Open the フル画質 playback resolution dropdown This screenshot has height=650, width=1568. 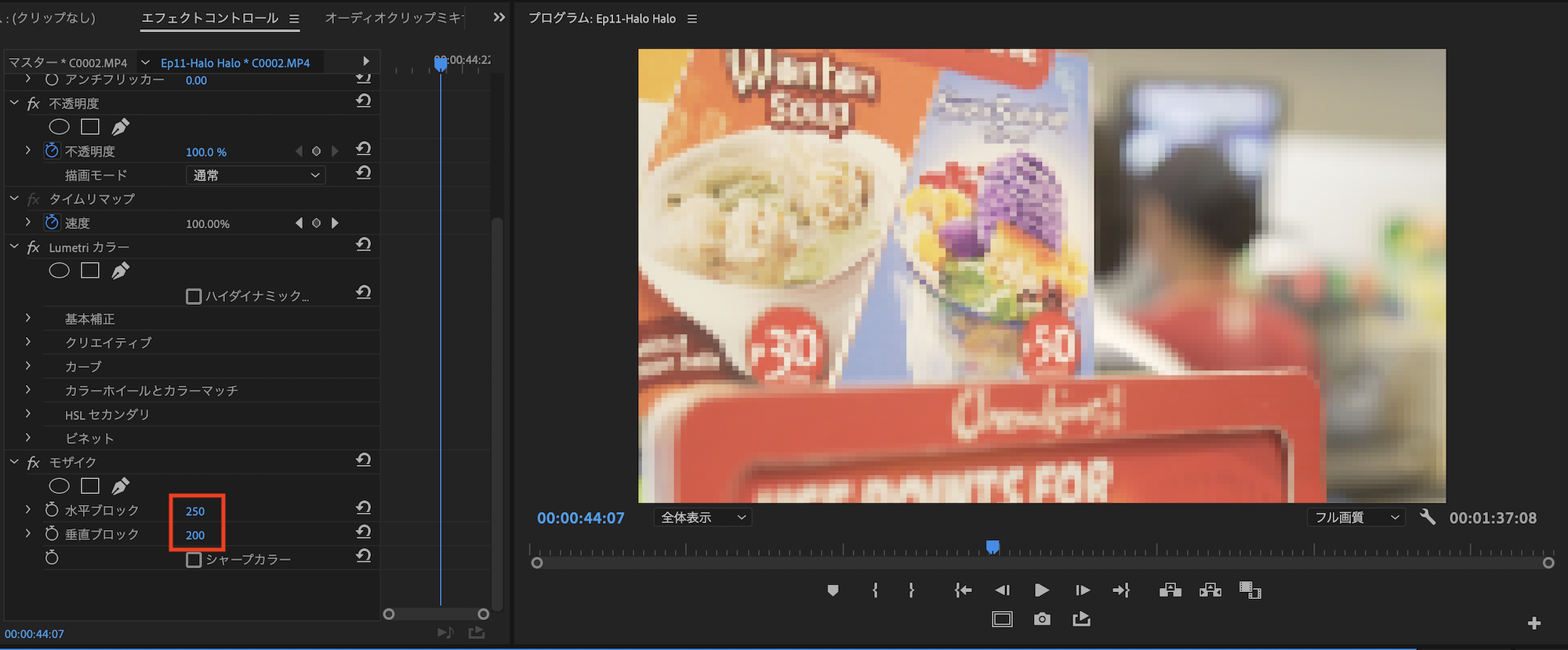tap(1356, 517)
